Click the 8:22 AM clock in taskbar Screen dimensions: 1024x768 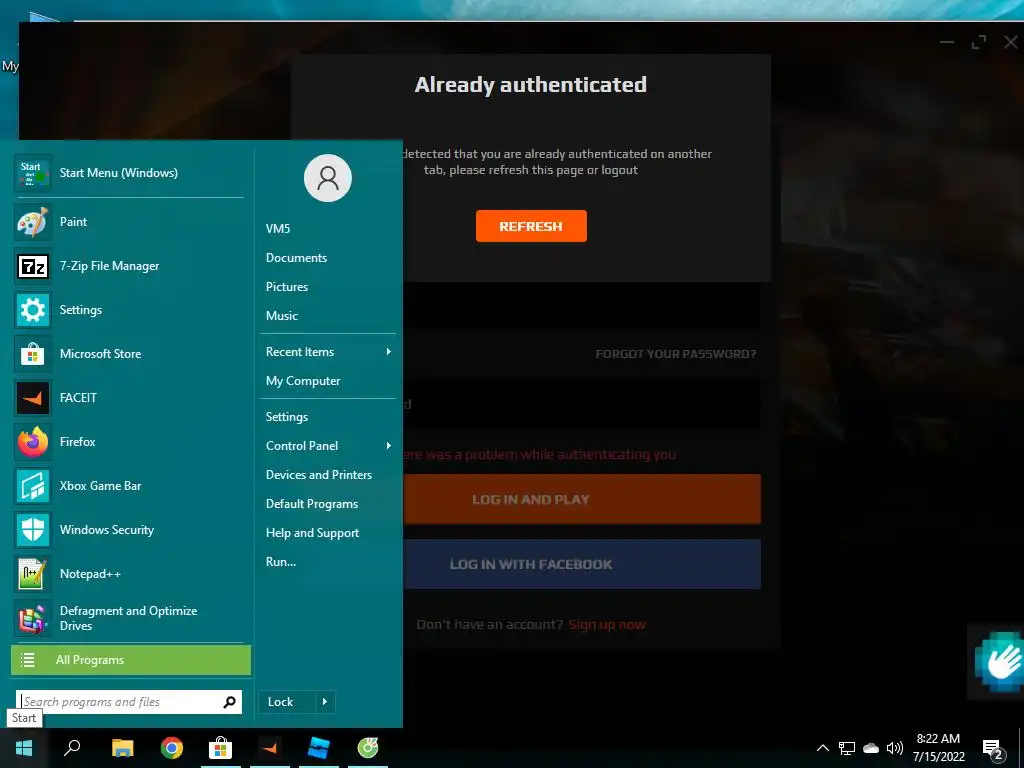tap(938, 739)
